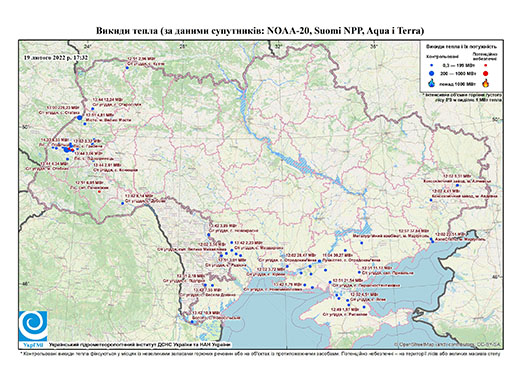This screenshot has width=520, height=368.
Task: Click the Український гідрометеорологічний інститут caption
Action: [x=140, y=344]
